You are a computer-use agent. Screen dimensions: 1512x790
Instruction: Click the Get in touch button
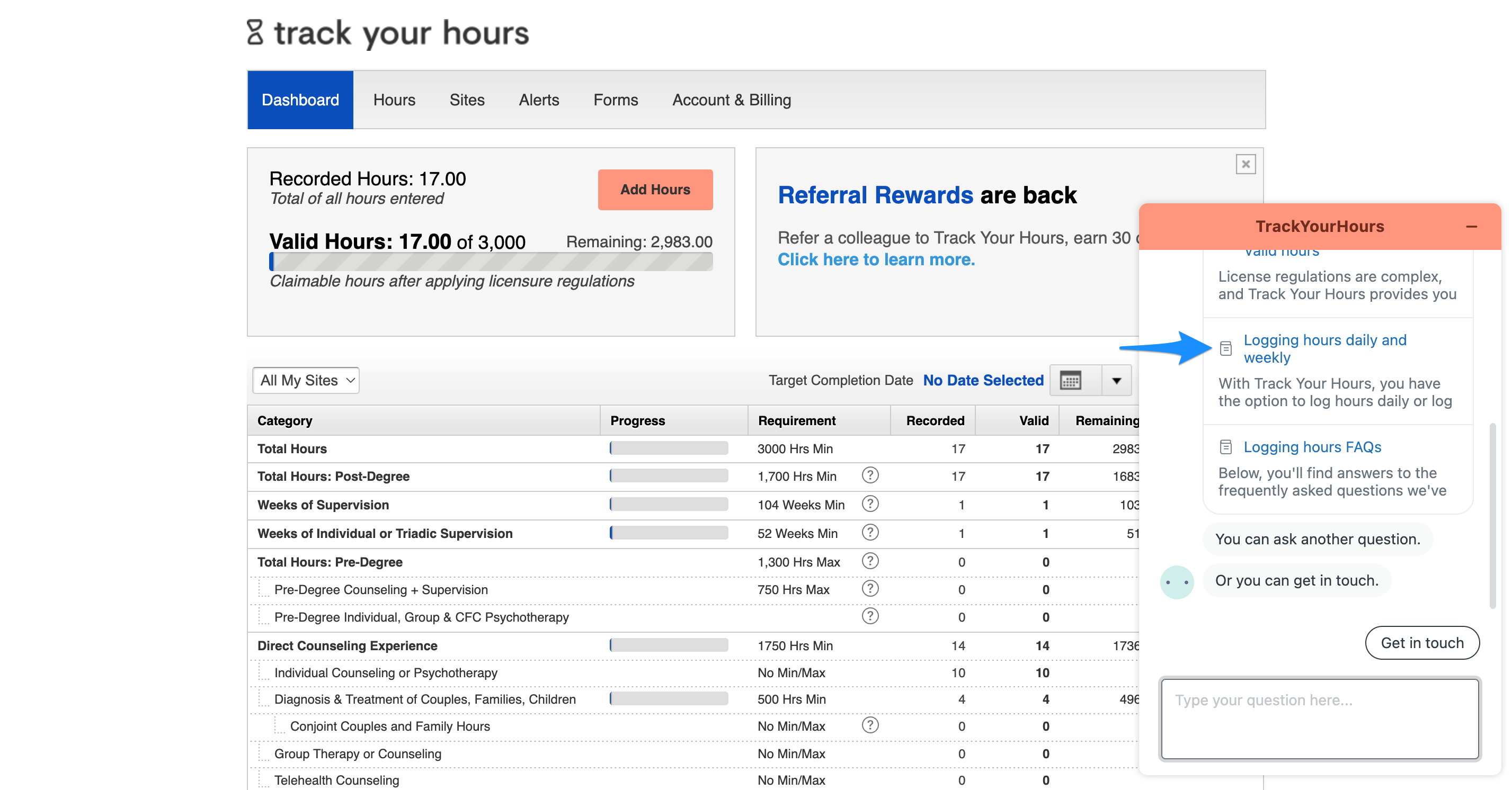1421,643
